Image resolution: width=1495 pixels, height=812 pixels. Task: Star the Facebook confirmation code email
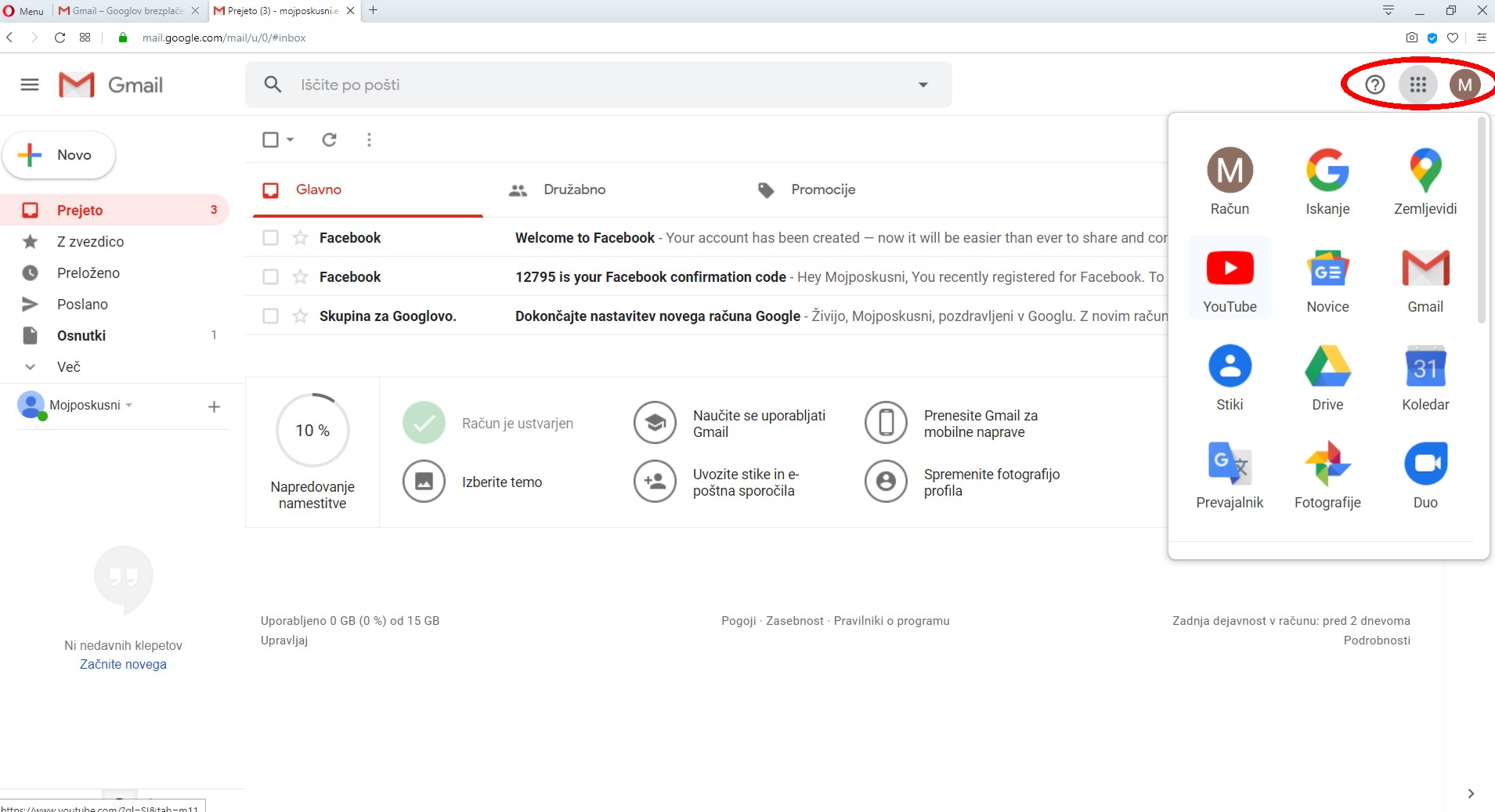point(300,276)
